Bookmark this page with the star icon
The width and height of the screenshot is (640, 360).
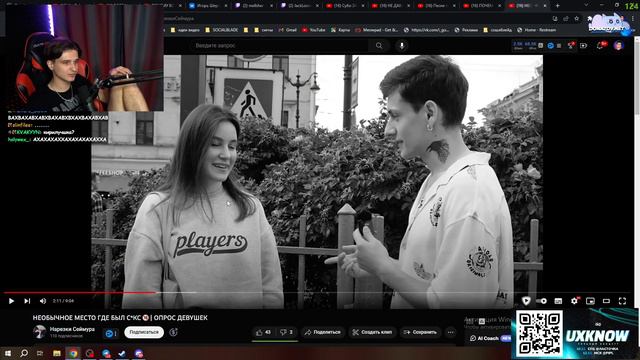pyautogui.click(x=576, y=18)
